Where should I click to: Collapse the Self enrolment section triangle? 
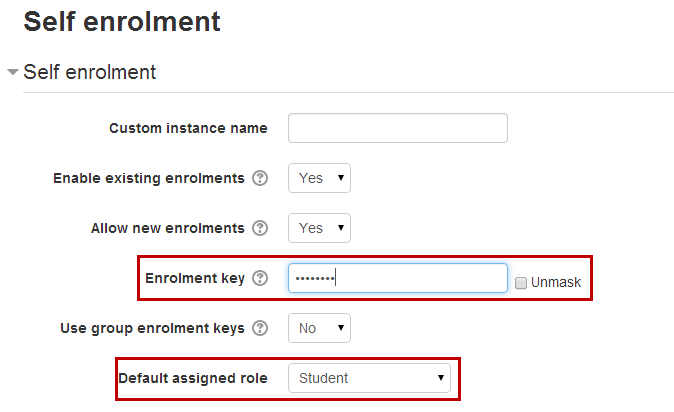click(13, 73)
